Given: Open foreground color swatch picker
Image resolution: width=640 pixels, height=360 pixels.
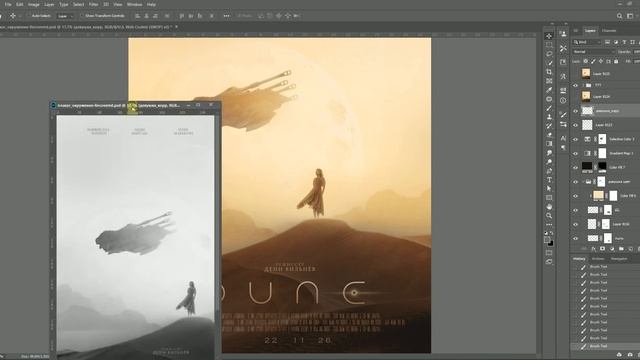Looking at the screenshot, I should point(547,240).
